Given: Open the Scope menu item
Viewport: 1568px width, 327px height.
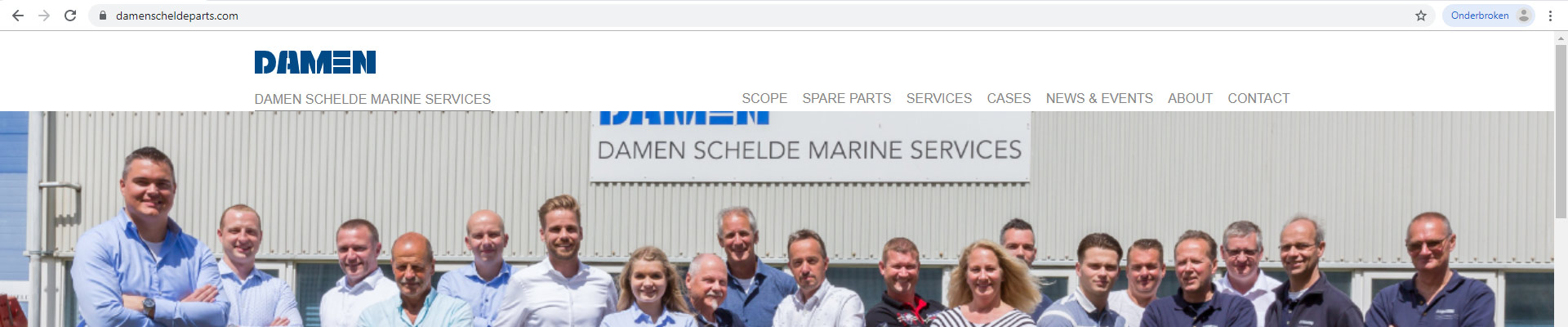Looking at the screenshot, I should (x=764, y=98).
